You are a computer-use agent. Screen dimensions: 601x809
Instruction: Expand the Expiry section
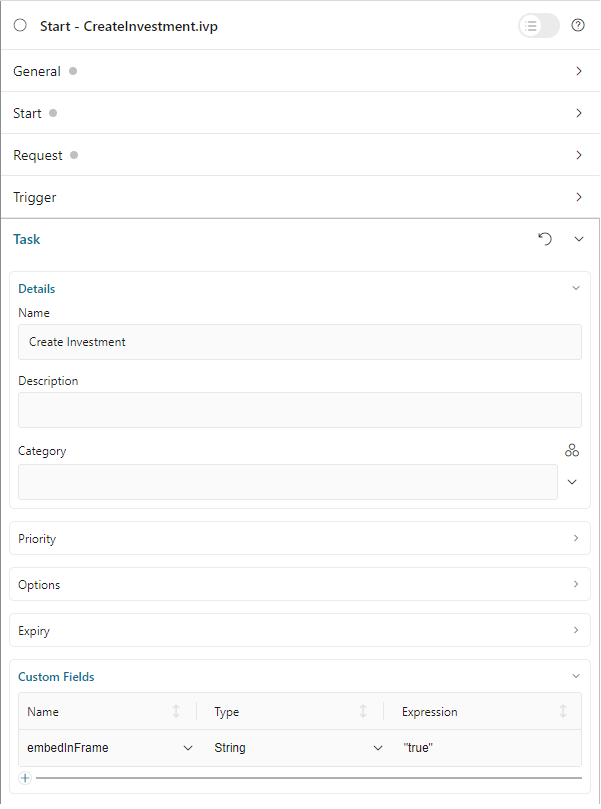pyautogui.click(x=578, y=630)
